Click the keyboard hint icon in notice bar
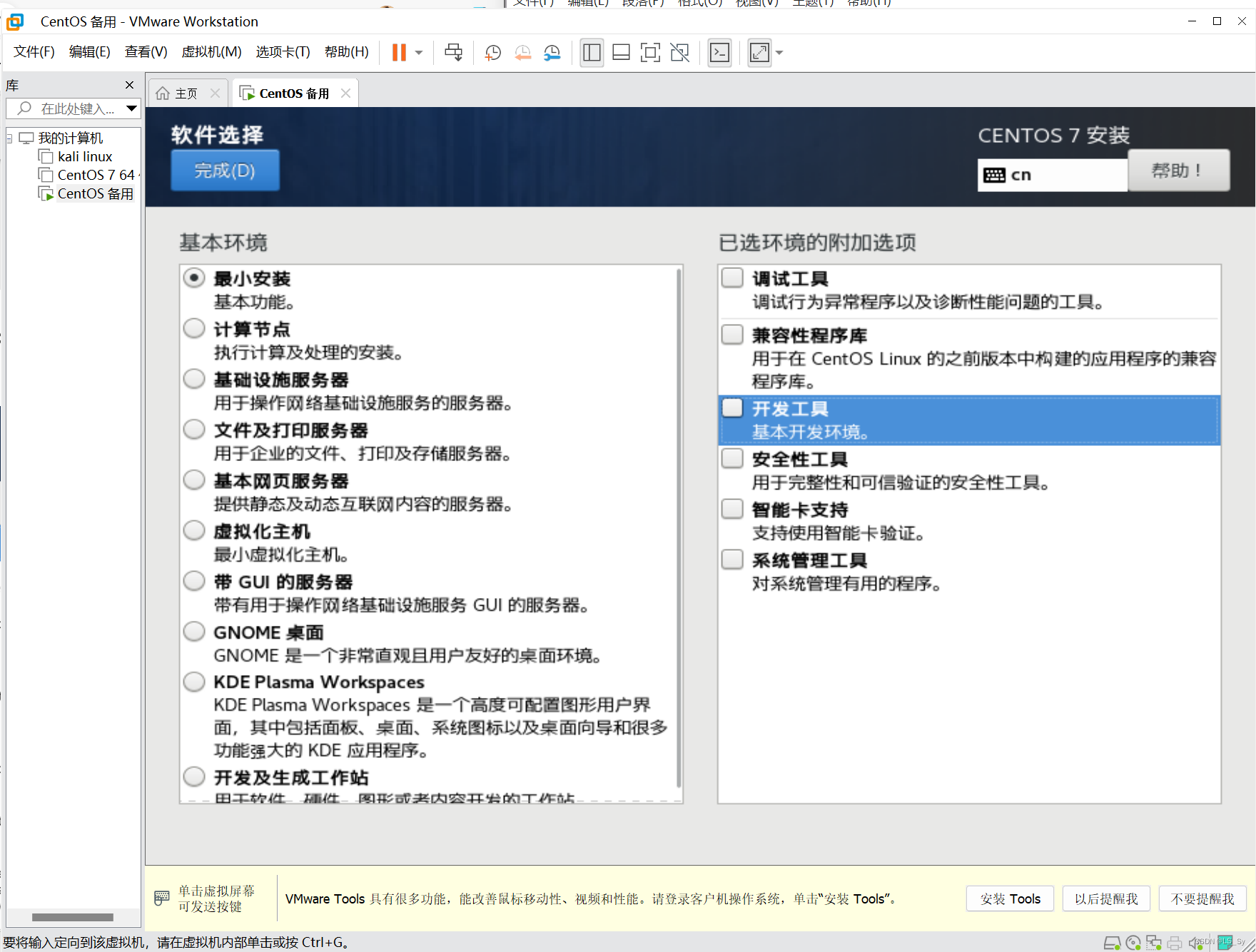 click(x=162, y=898)
